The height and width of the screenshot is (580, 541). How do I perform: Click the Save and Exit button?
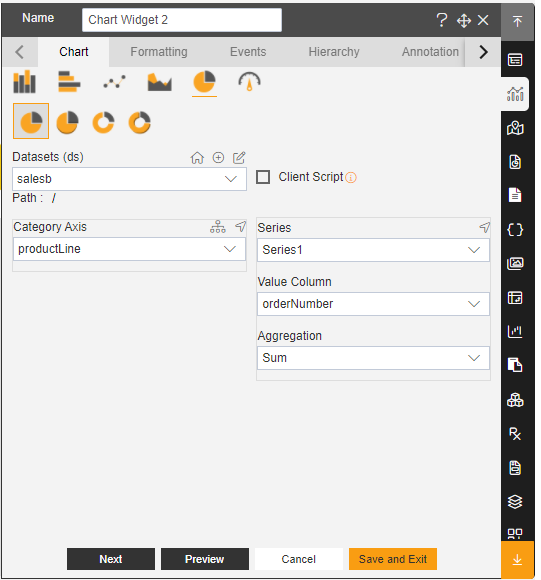click(x=393, y=559)
